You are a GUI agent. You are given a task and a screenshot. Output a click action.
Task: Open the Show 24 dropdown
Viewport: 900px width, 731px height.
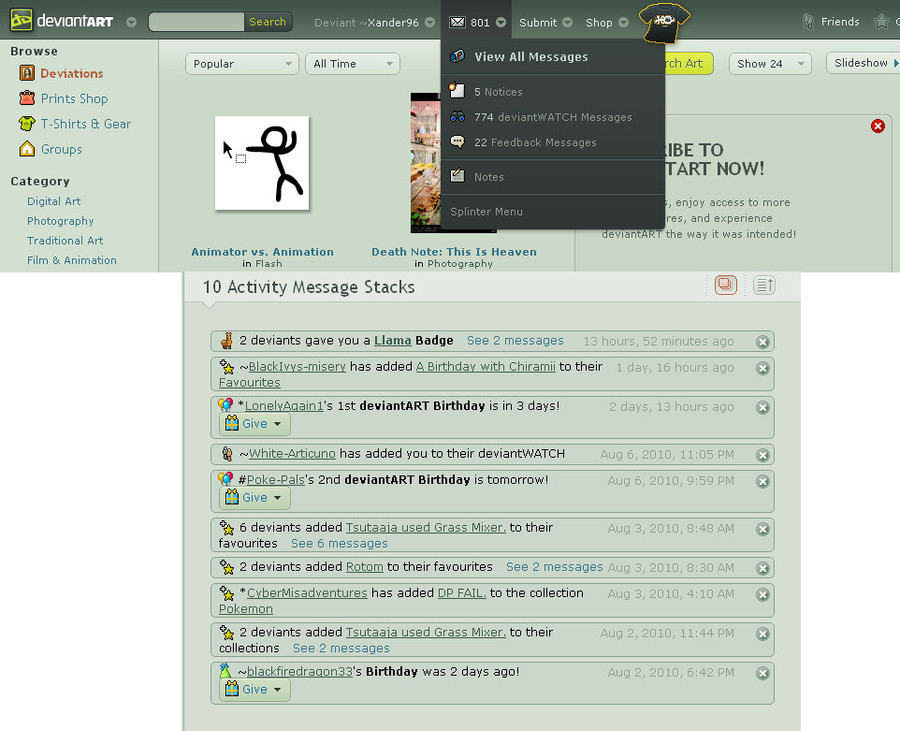[x=770, y=64]
